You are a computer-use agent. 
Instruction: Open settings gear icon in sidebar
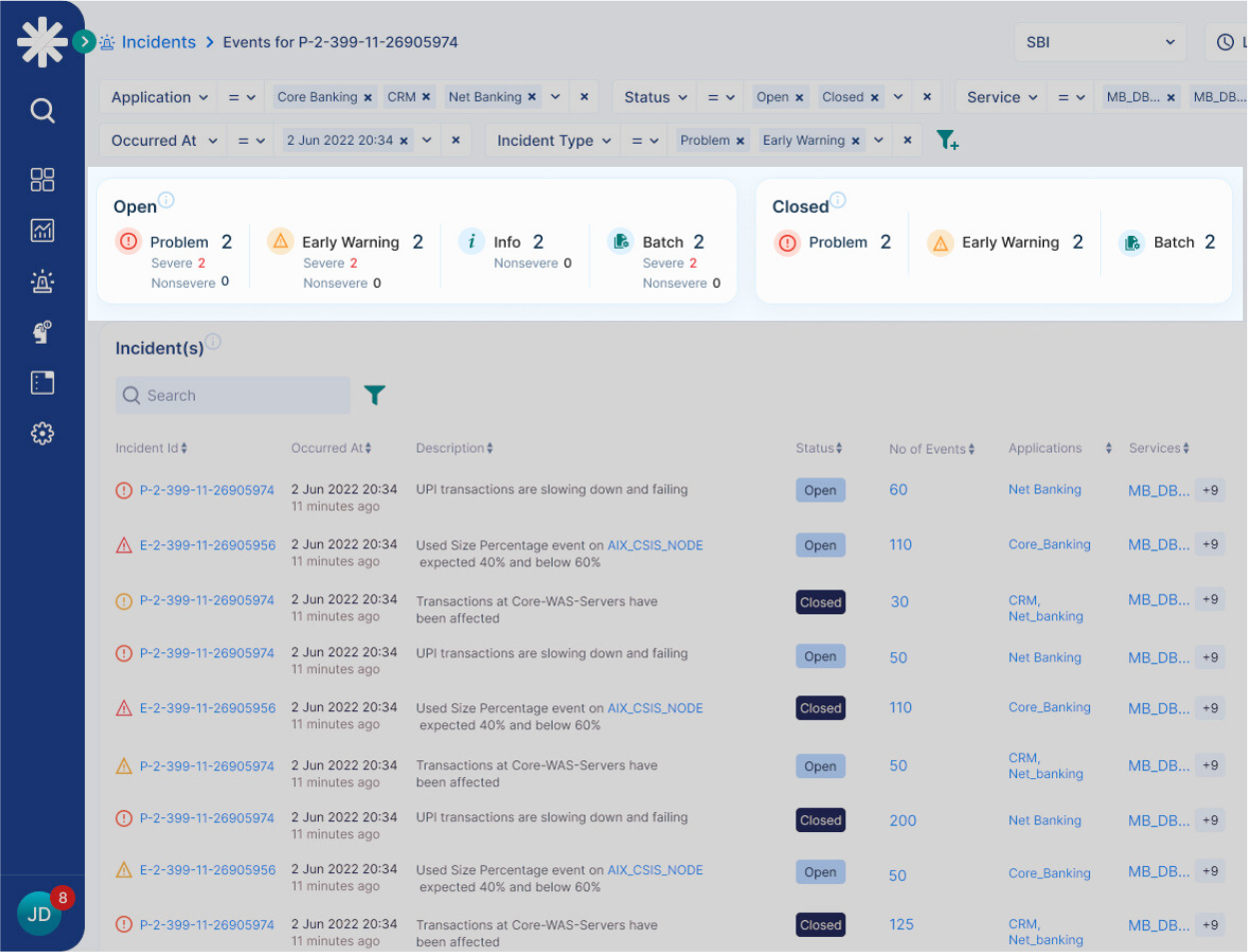pos(42,434)
